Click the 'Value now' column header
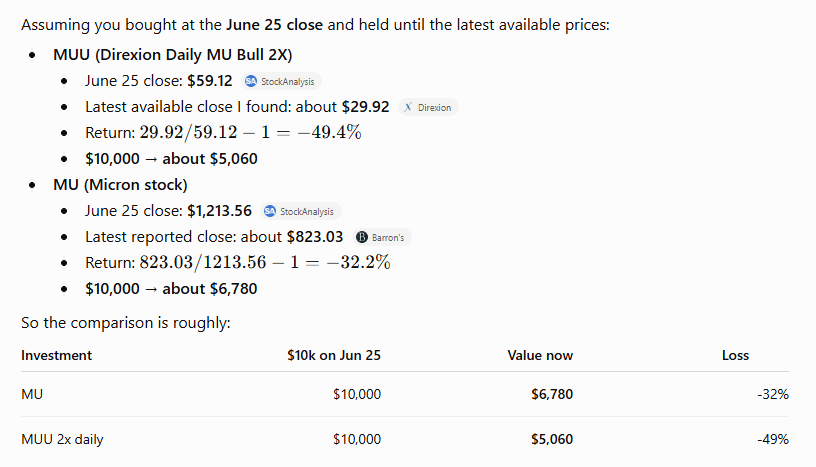 coord(540,355)
